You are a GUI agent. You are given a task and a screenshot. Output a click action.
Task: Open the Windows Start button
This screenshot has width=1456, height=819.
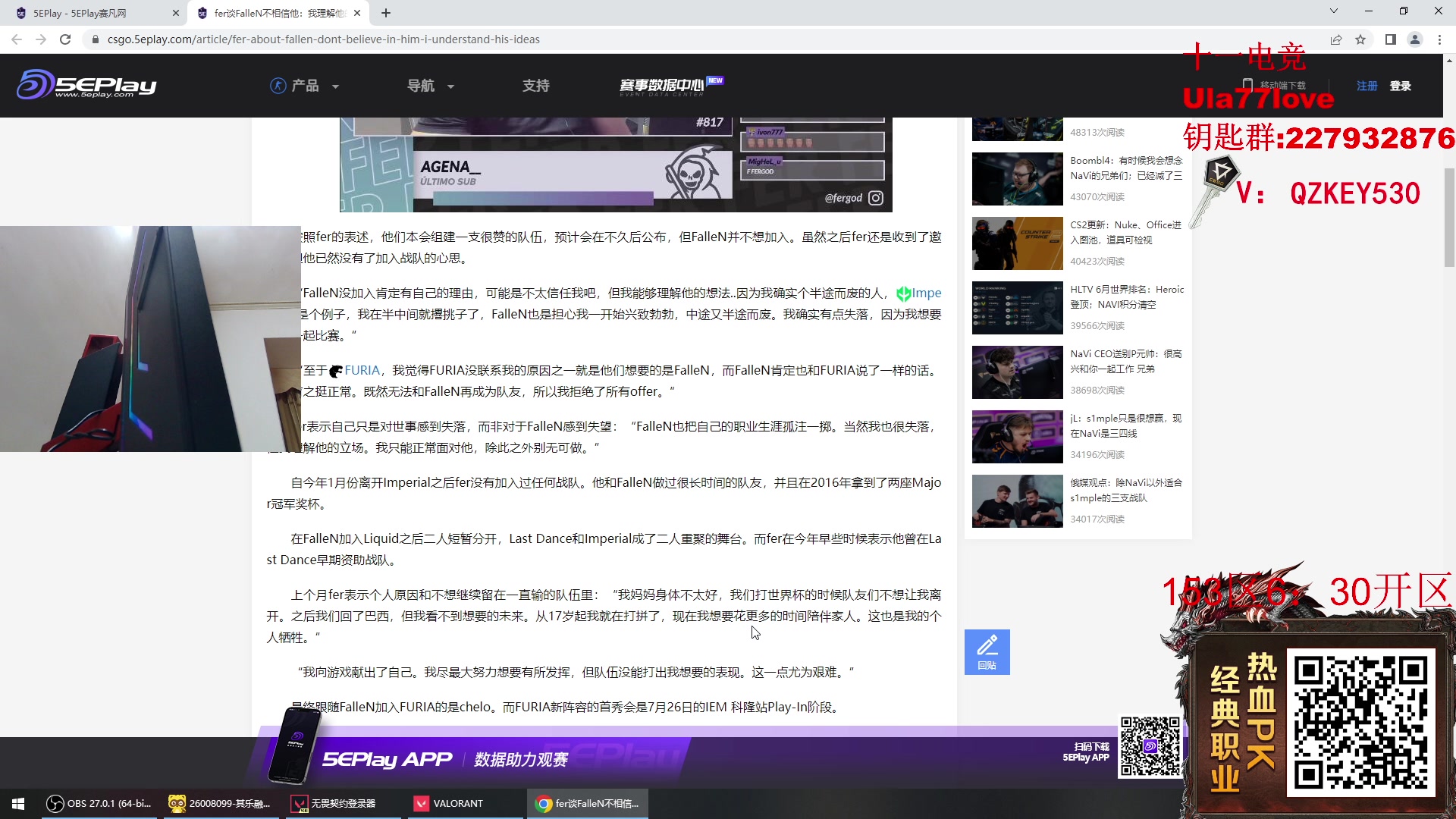[18, 803]
